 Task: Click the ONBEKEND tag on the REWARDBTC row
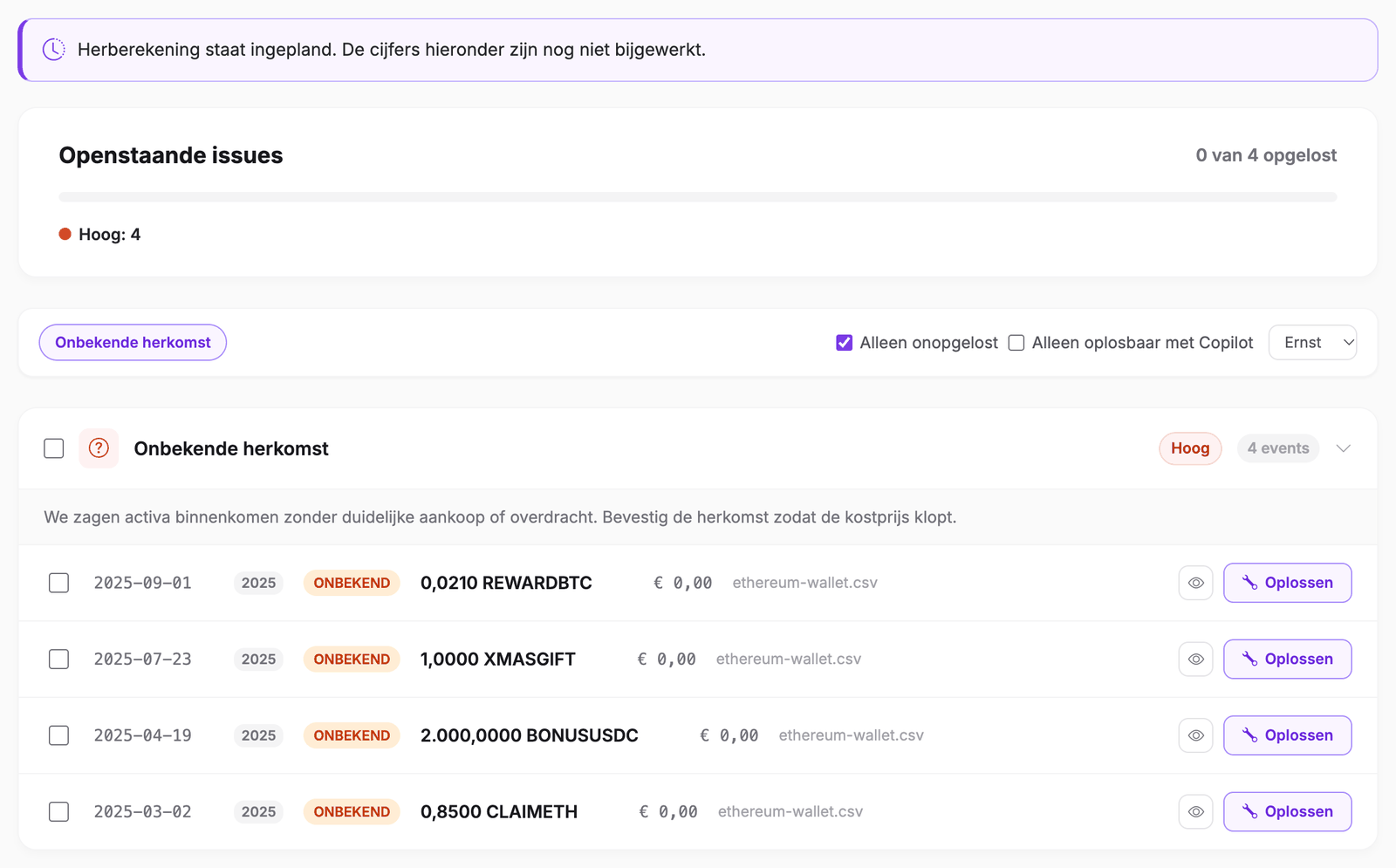pos(352,583)
